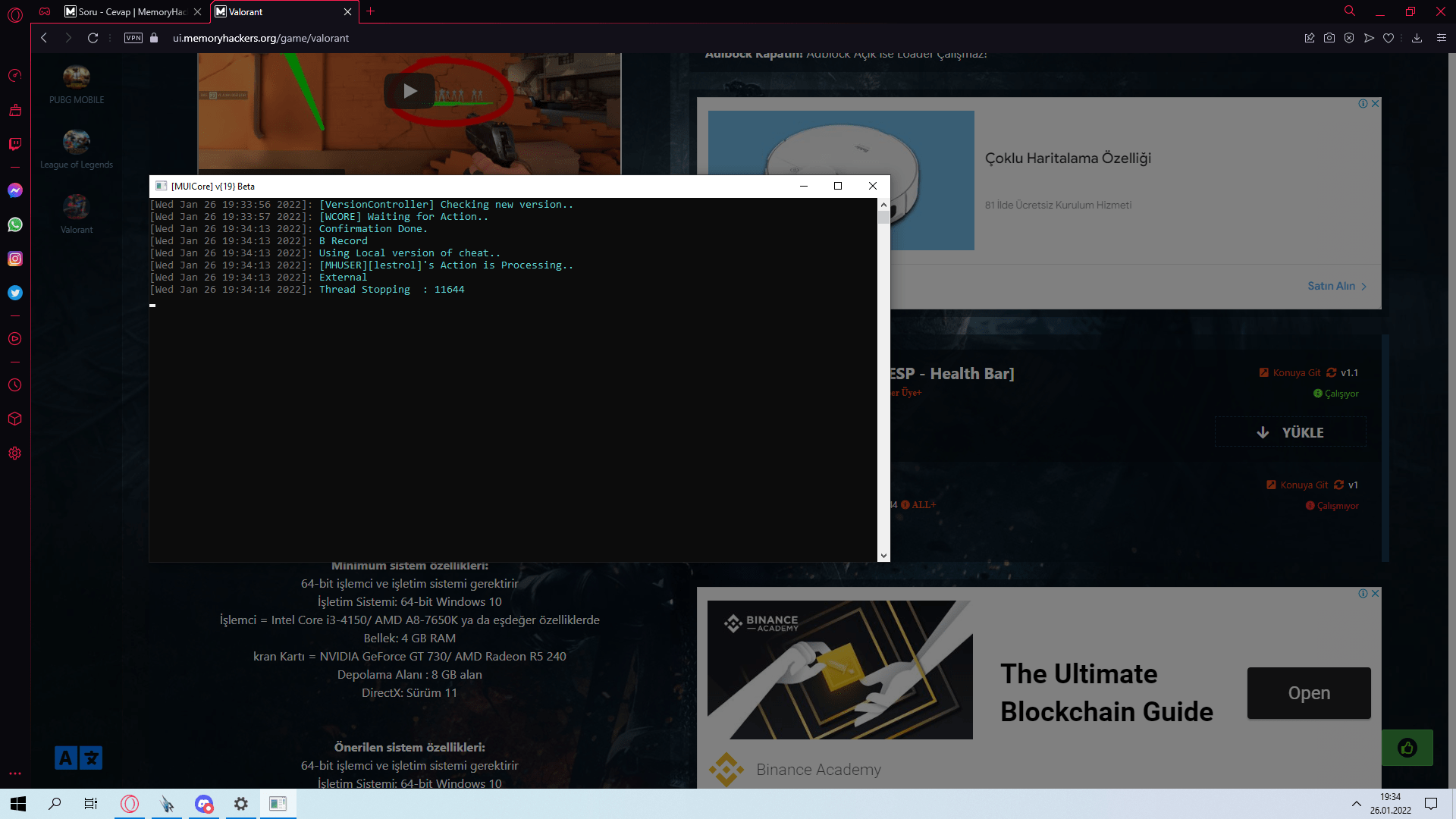
Task: Click Satın Alın link in the ad
Action: [1337, 286]
